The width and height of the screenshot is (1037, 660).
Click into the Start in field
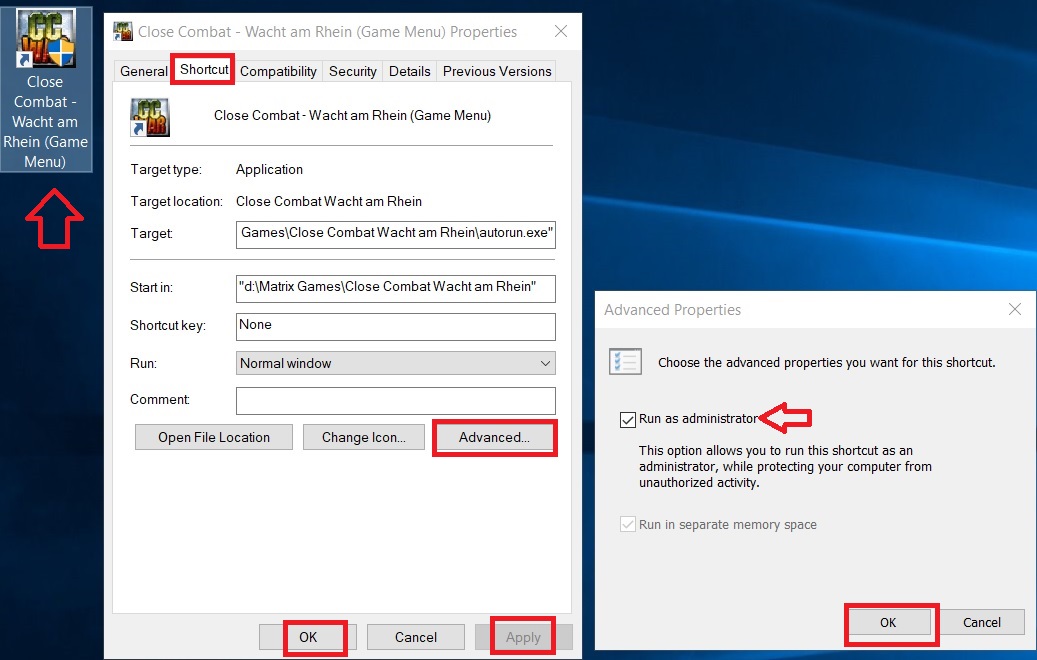(x=395, y=288)
